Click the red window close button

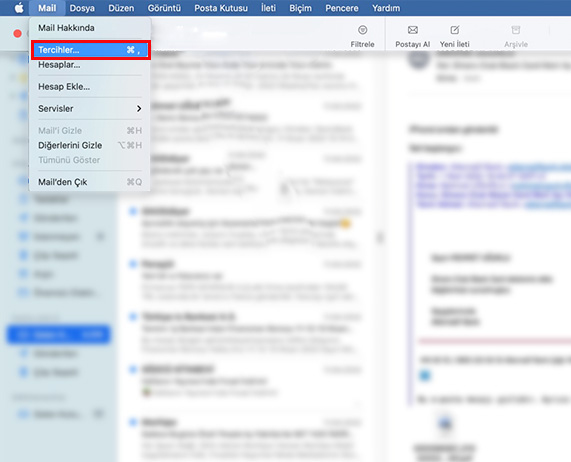click(17, 33)
